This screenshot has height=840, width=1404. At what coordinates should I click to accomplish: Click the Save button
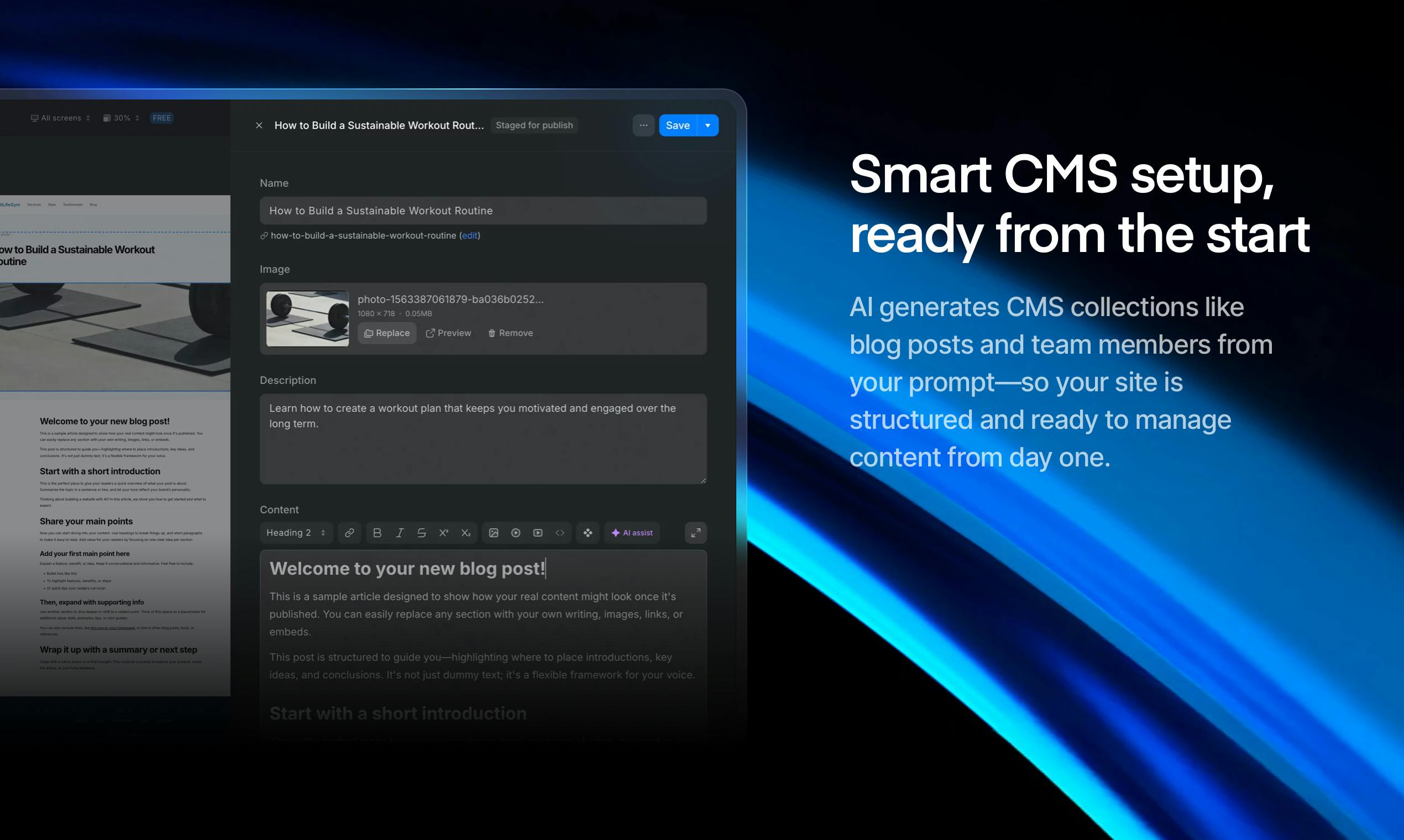click(x=678, y=125)
